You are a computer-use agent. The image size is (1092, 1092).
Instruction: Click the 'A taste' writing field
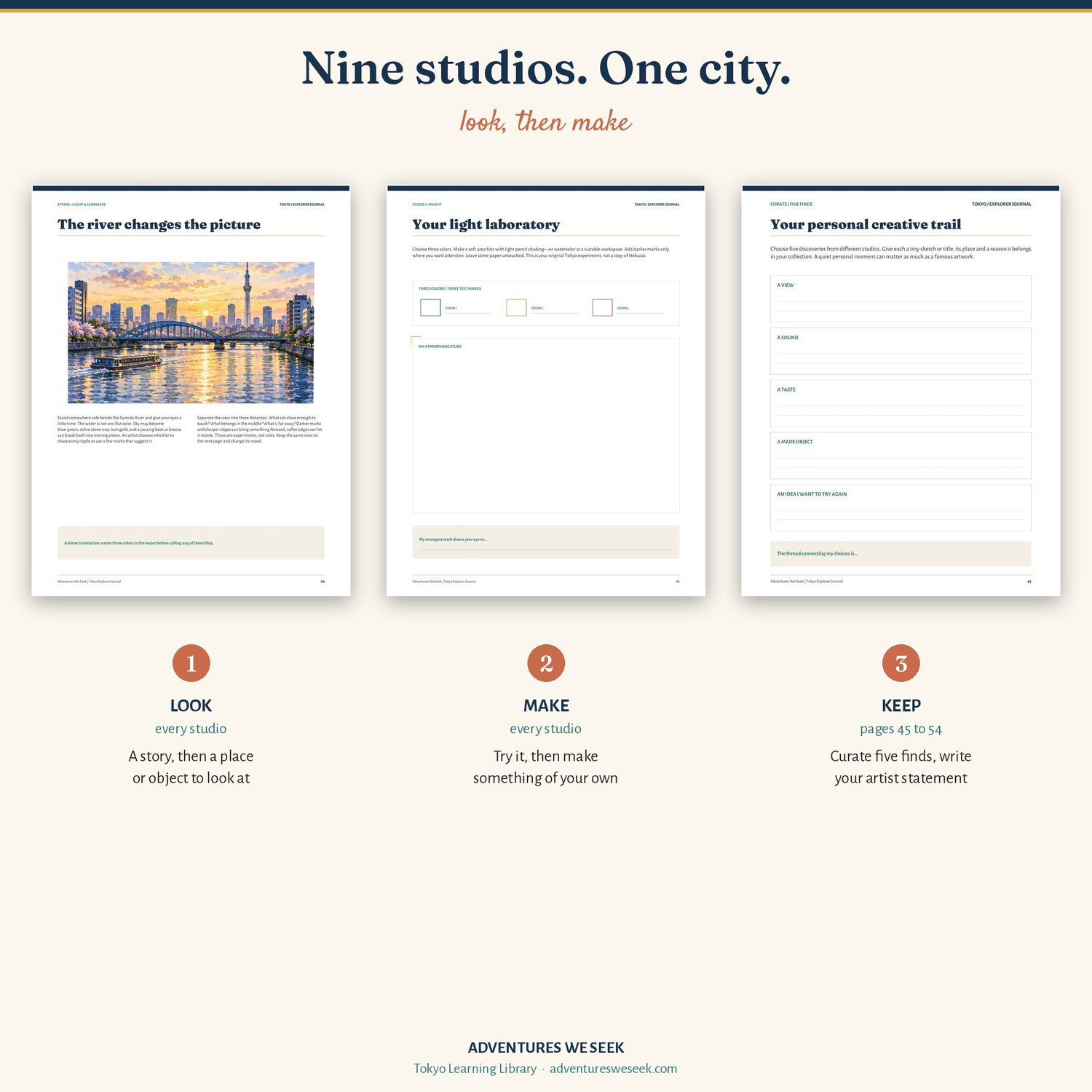(901, 403)
